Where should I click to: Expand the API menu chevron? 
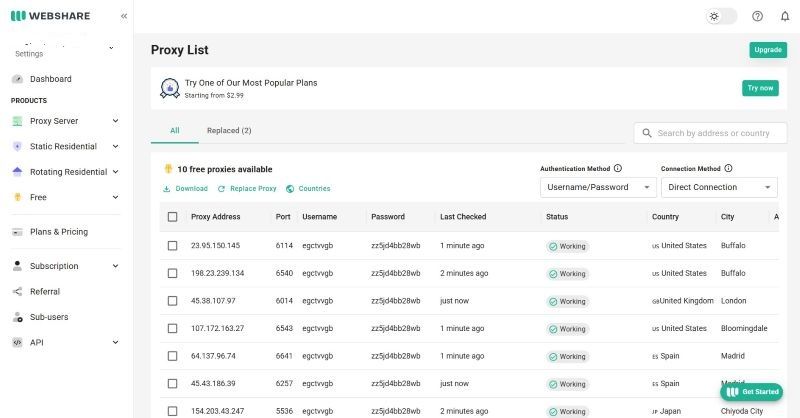[115, 342]
